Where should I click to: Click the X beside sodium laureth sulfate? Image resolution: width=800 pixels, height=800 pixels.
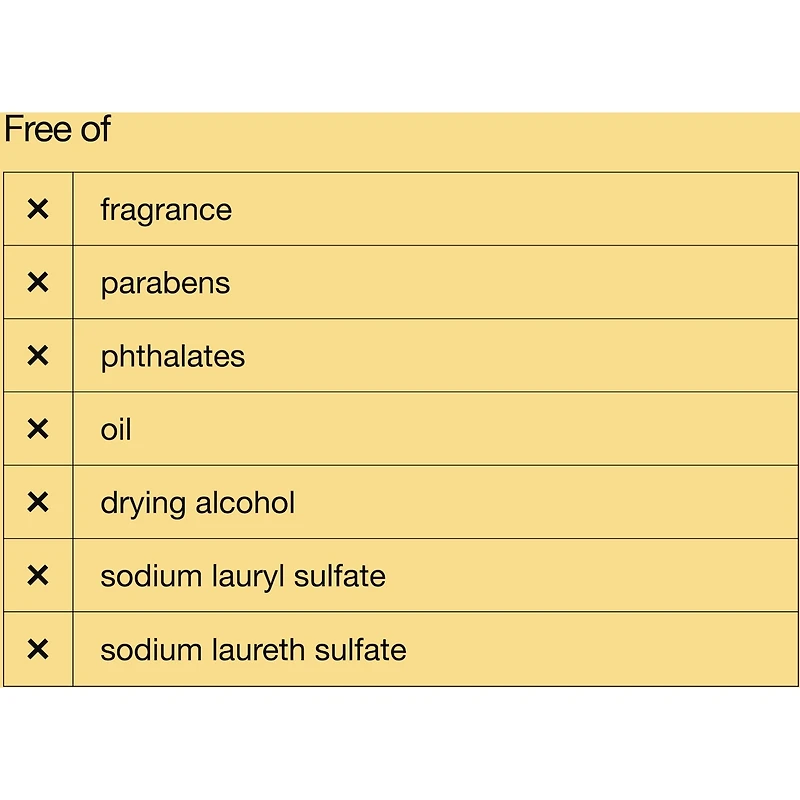(37, 650)
